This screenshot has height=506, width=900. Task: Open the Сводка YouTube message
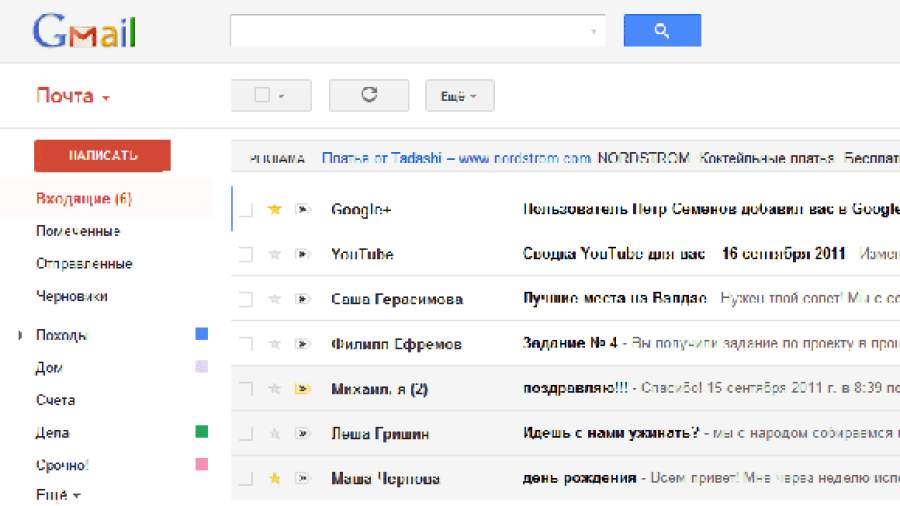point(684,254)
